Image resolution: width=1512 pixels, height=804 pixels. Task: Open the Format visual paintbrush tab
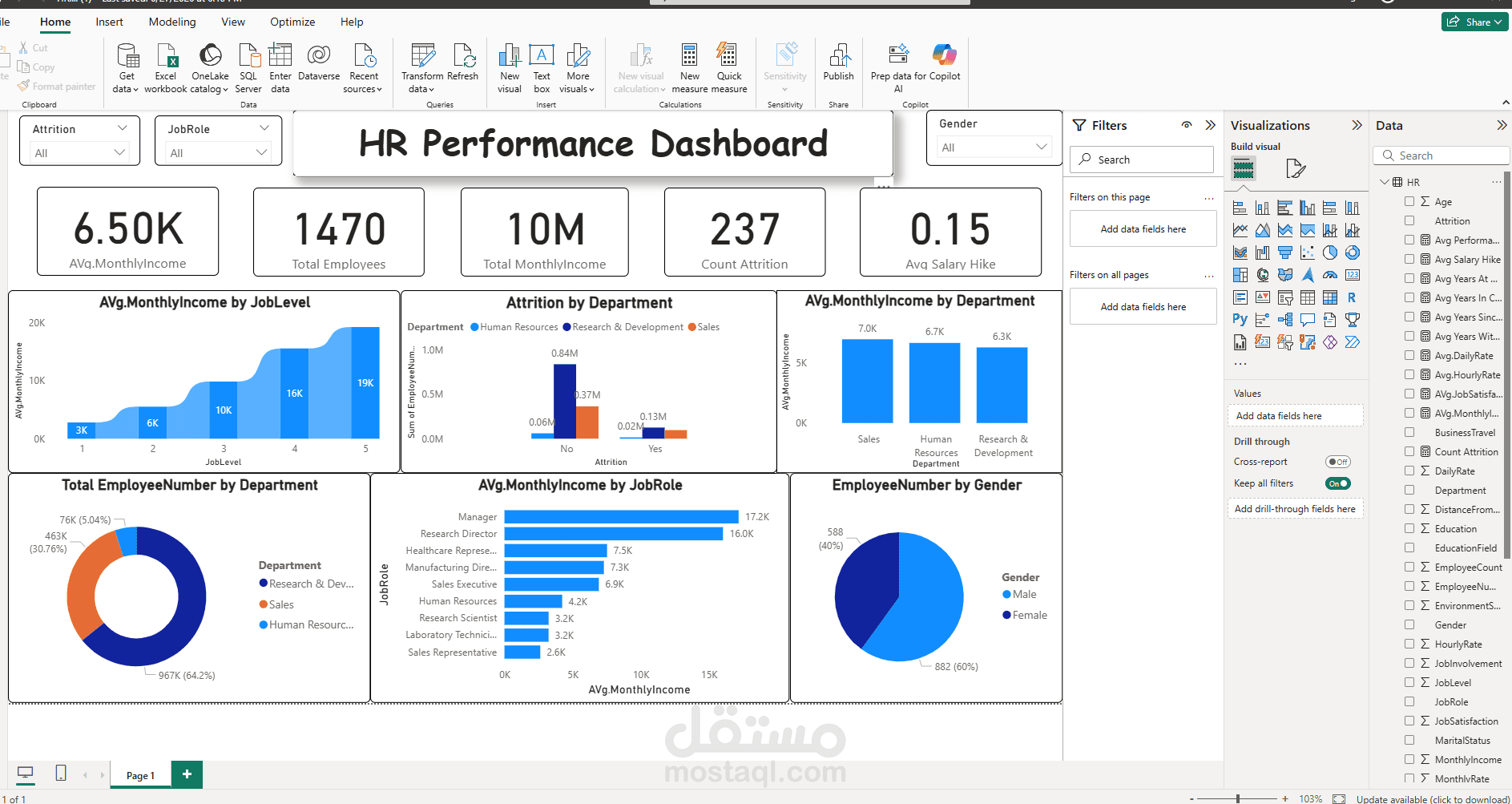coord(1296,169)
